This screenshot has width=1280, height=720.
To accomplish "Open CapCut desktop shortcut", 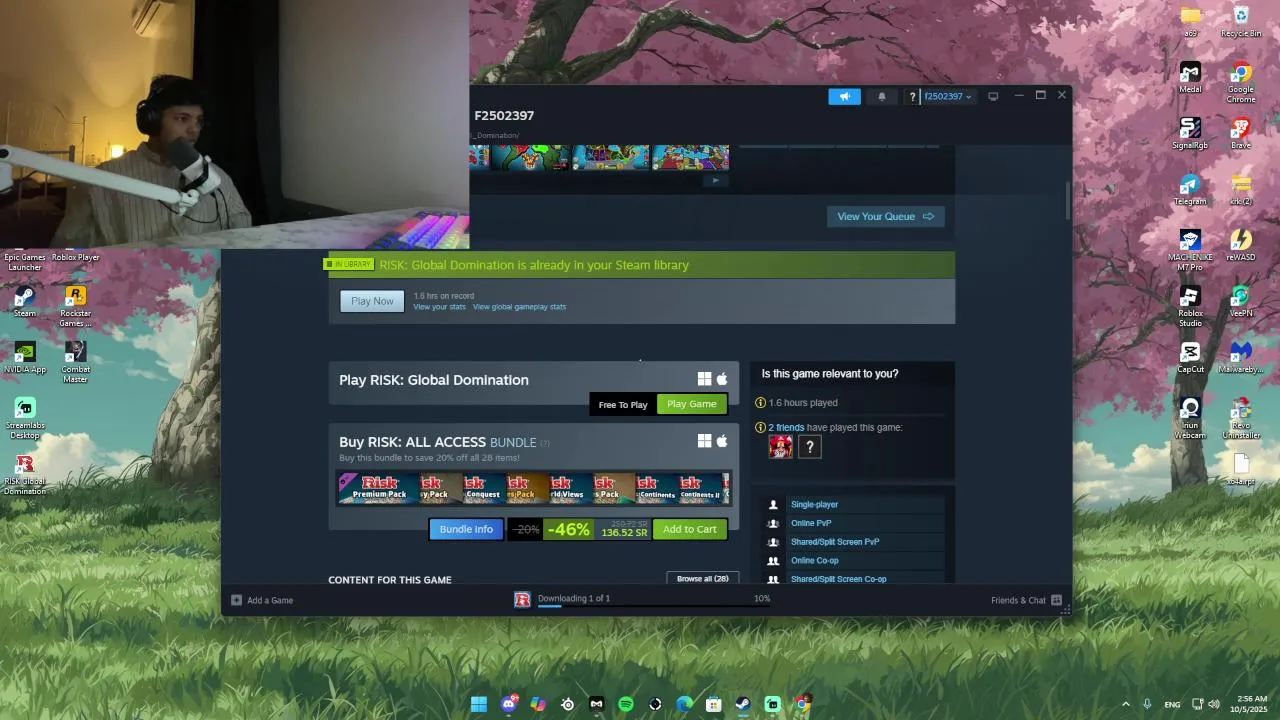I will coord(1190,357).
